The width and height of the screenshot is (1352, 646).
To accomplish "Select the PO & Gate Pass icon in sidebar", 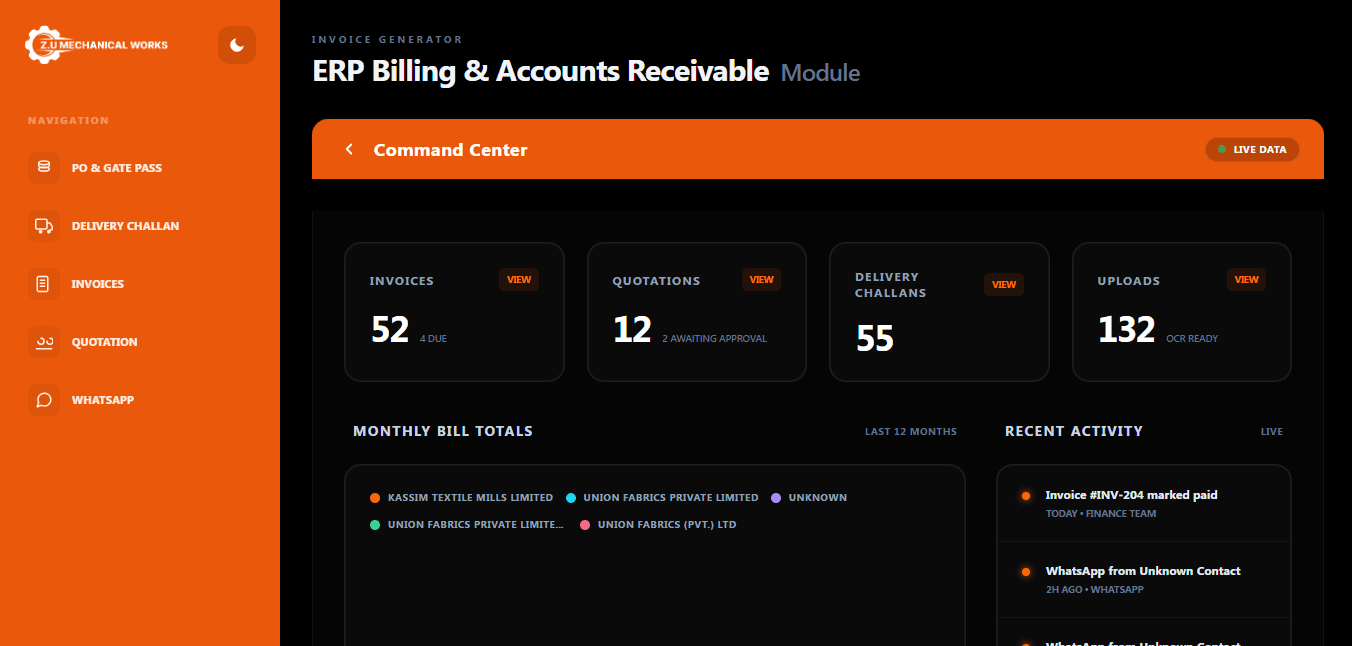I will [44, 168].
